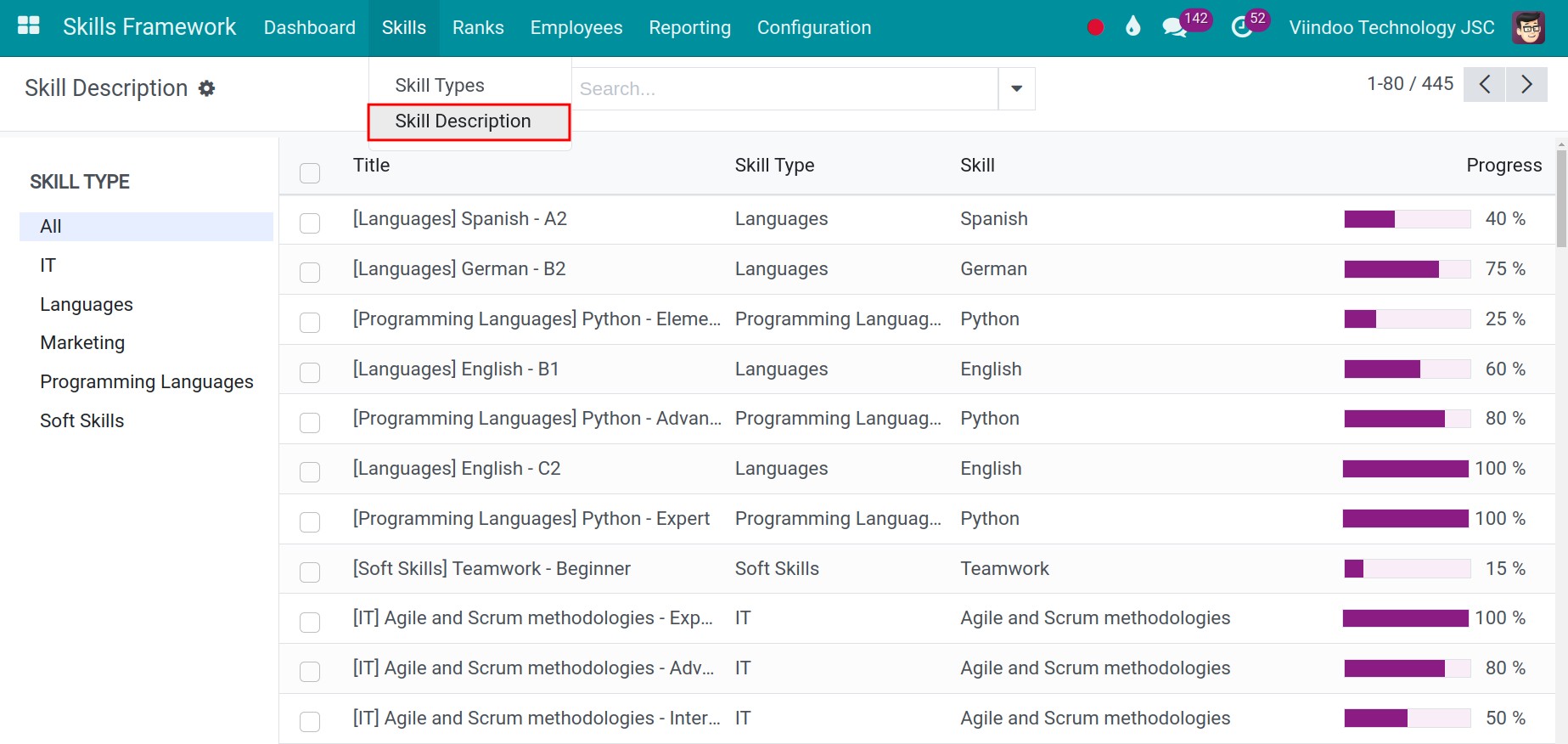Image resolution: width=1568 pixels, height=744 pixels.
Task: Click the 40 % progress bar for Spanish
Action: 1408,219
